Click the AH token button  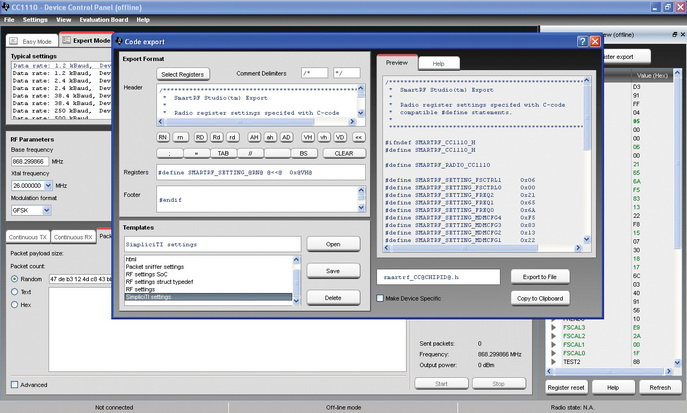(x=254, y=137)
